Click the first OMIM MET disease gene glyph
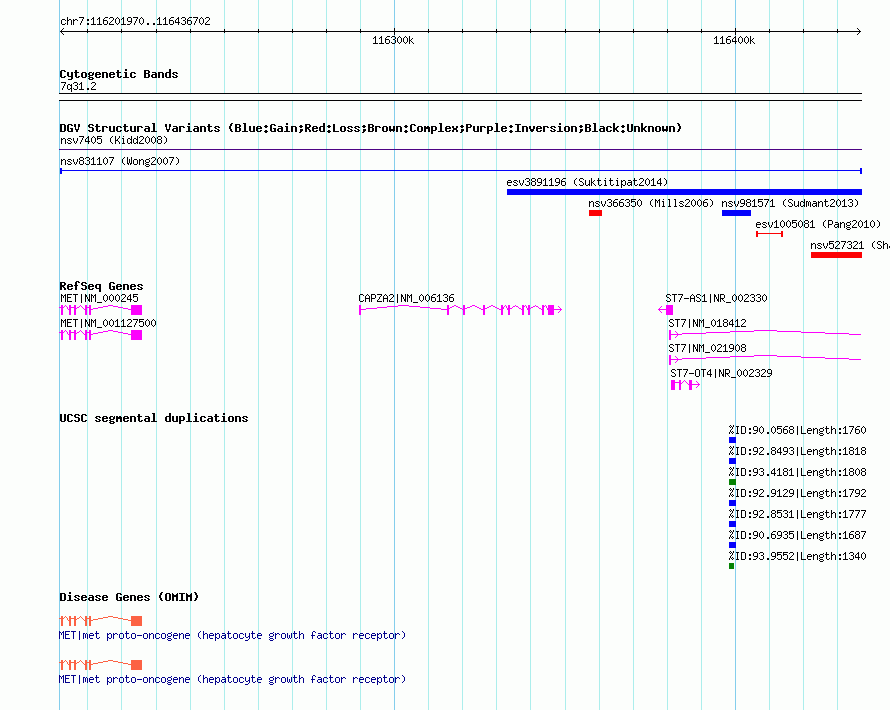Screen dimensions: 890x710 point(101,621)
